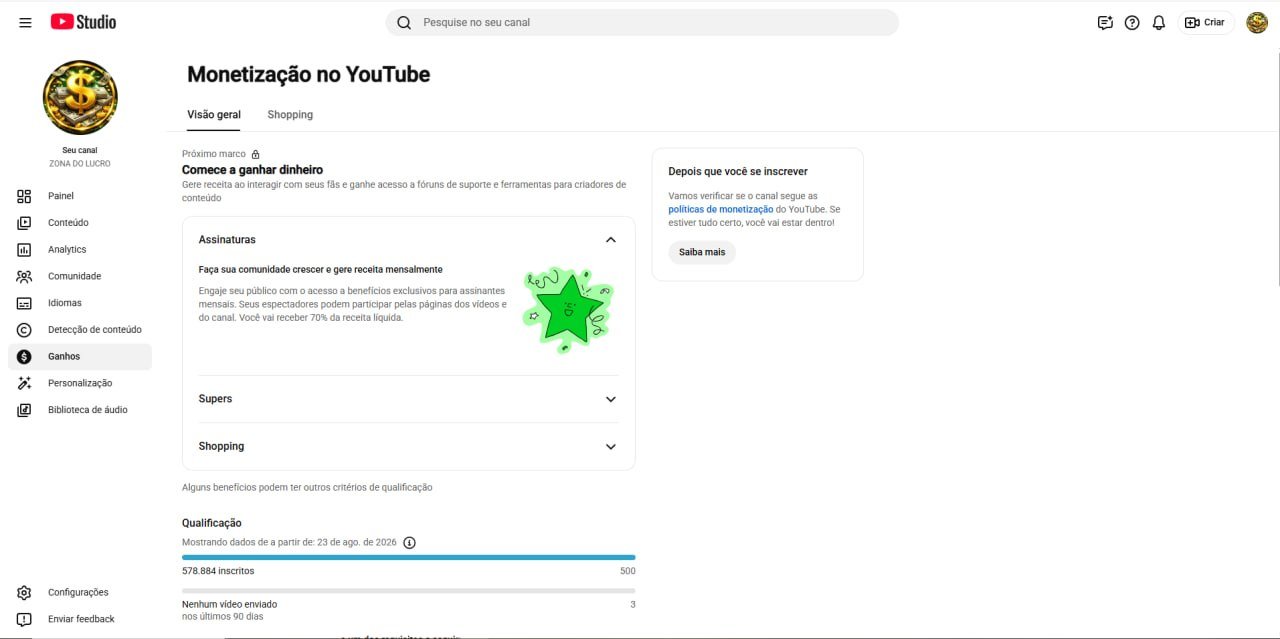The width and height of the screenshot is (1280, 639).
Task: Open Analytics section
Action: pyautogui.click(x=80, y=250)
